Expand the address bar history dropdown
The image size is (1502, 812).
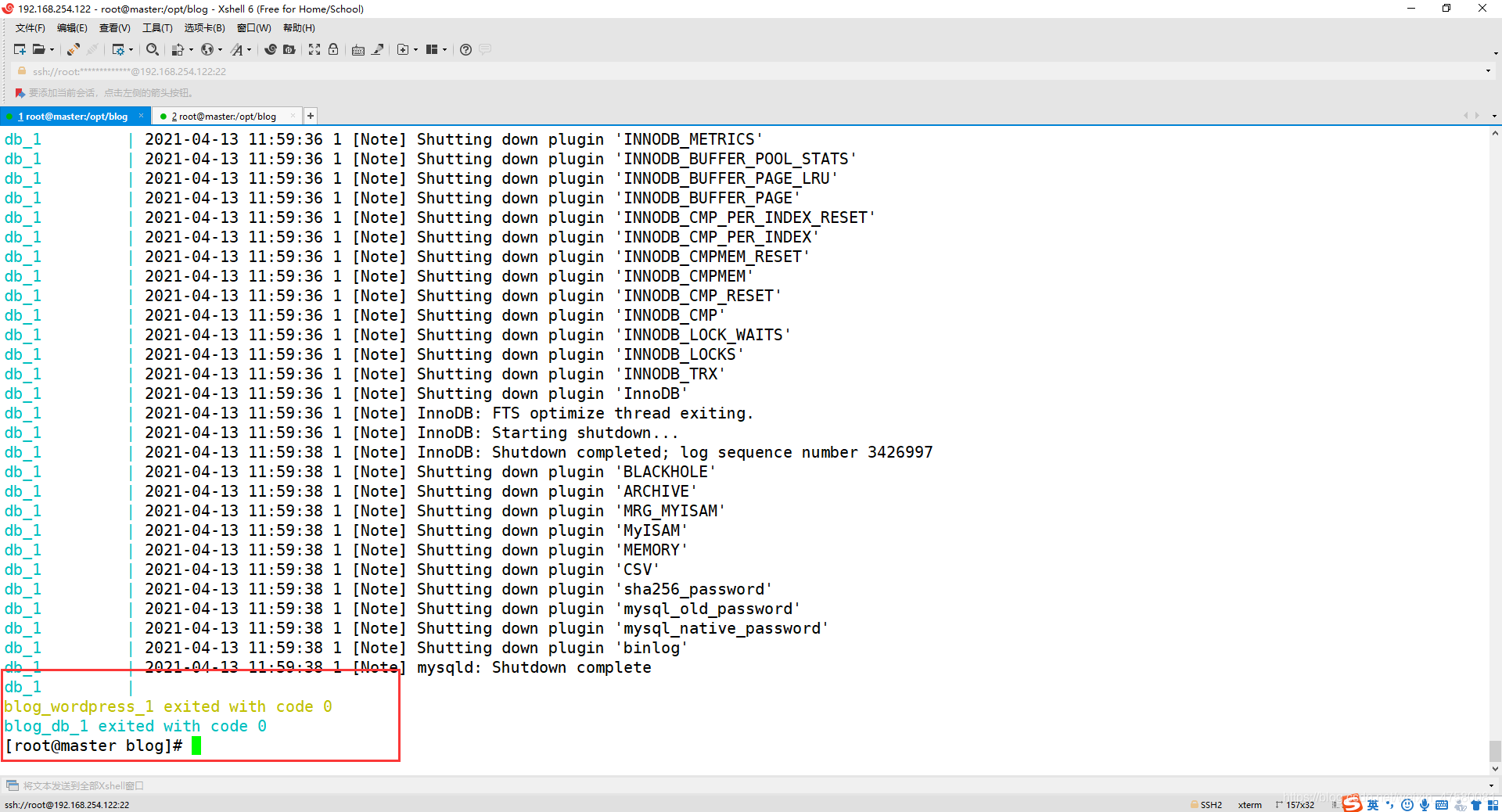(x=1488, y=71)
